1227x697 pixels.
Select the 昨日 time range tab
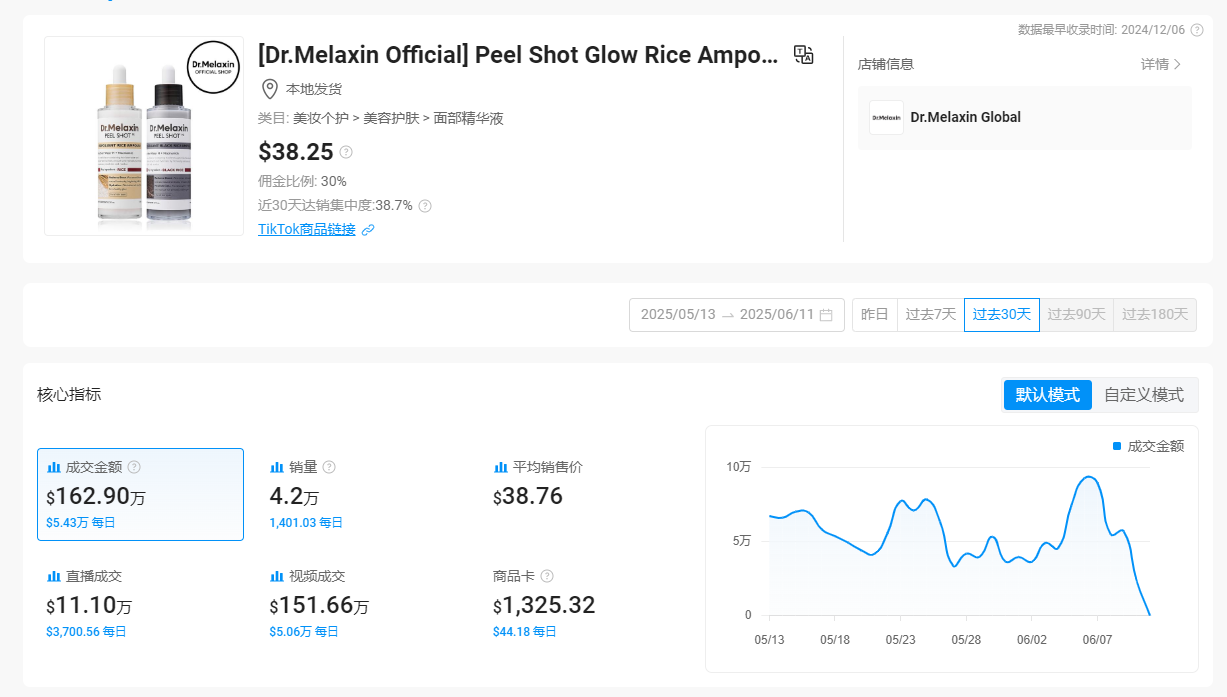click(x=874, y=315)
